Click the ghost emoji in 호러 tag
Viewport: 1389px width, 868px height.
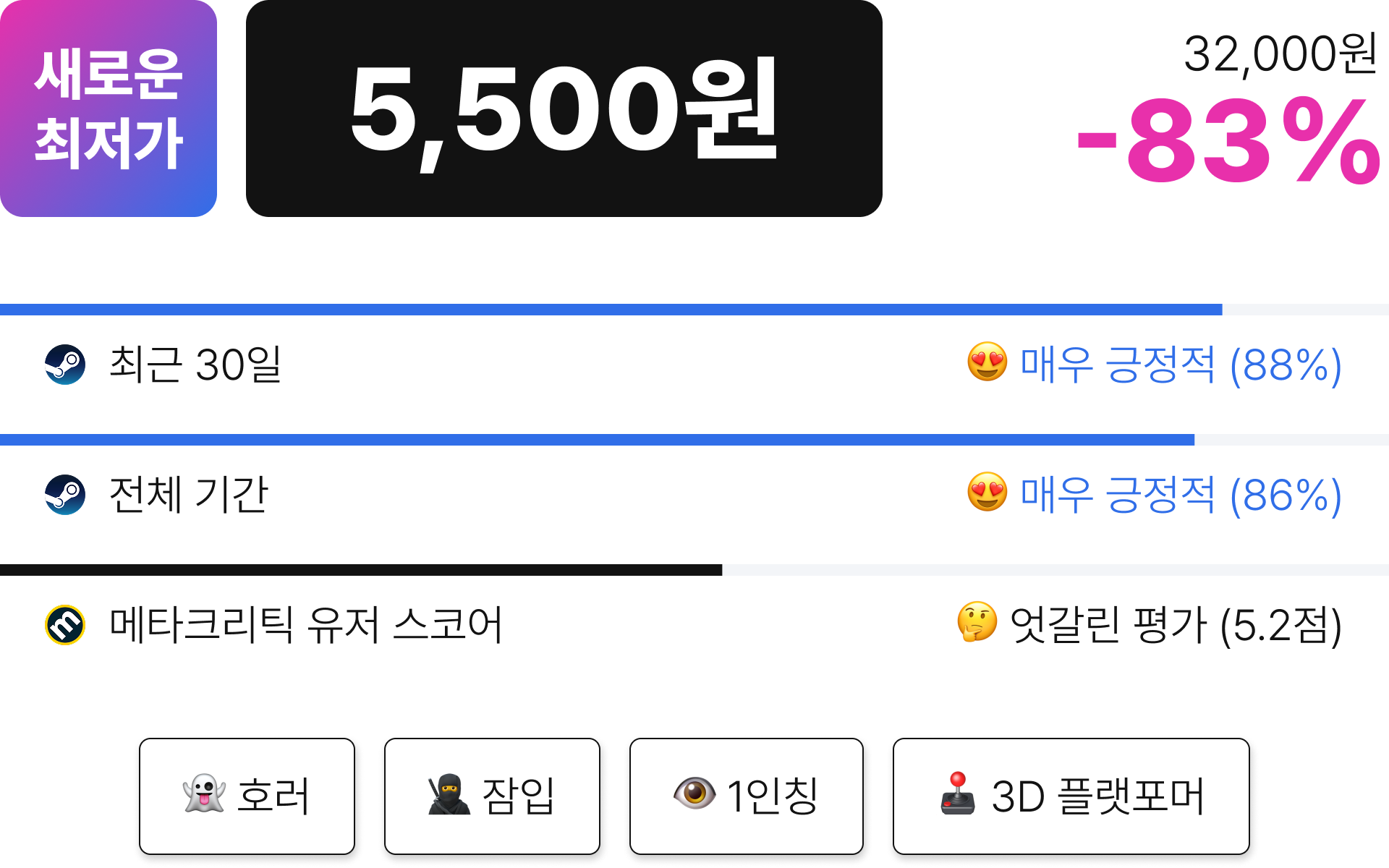click(204, 793)
